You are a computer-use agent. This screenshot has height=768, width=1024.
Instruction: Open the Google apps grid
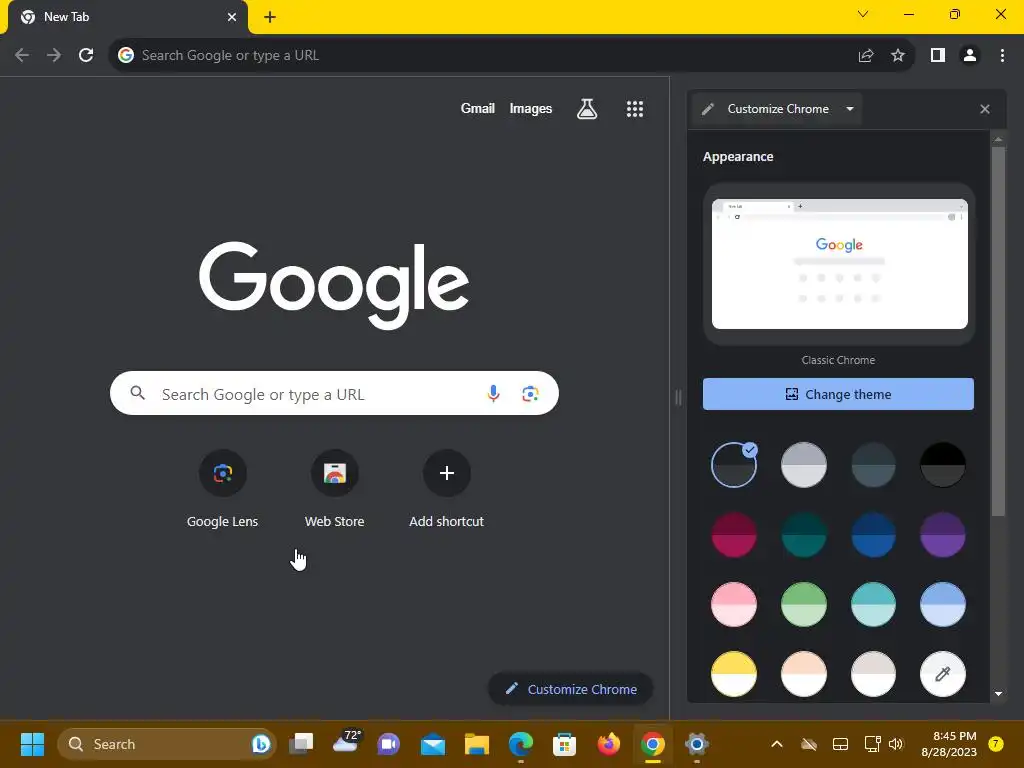(635, 108)
